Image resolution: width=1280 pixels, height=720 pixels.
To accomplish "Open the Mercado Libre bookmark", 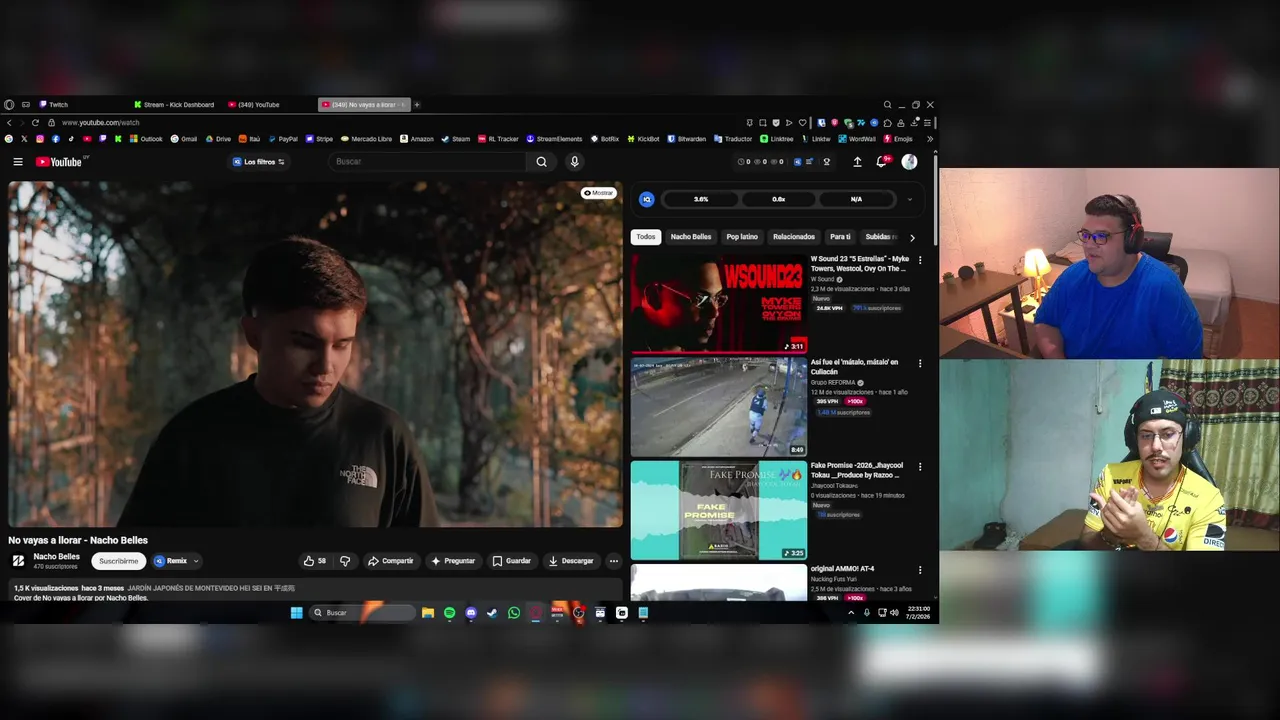I will point(366,139).
